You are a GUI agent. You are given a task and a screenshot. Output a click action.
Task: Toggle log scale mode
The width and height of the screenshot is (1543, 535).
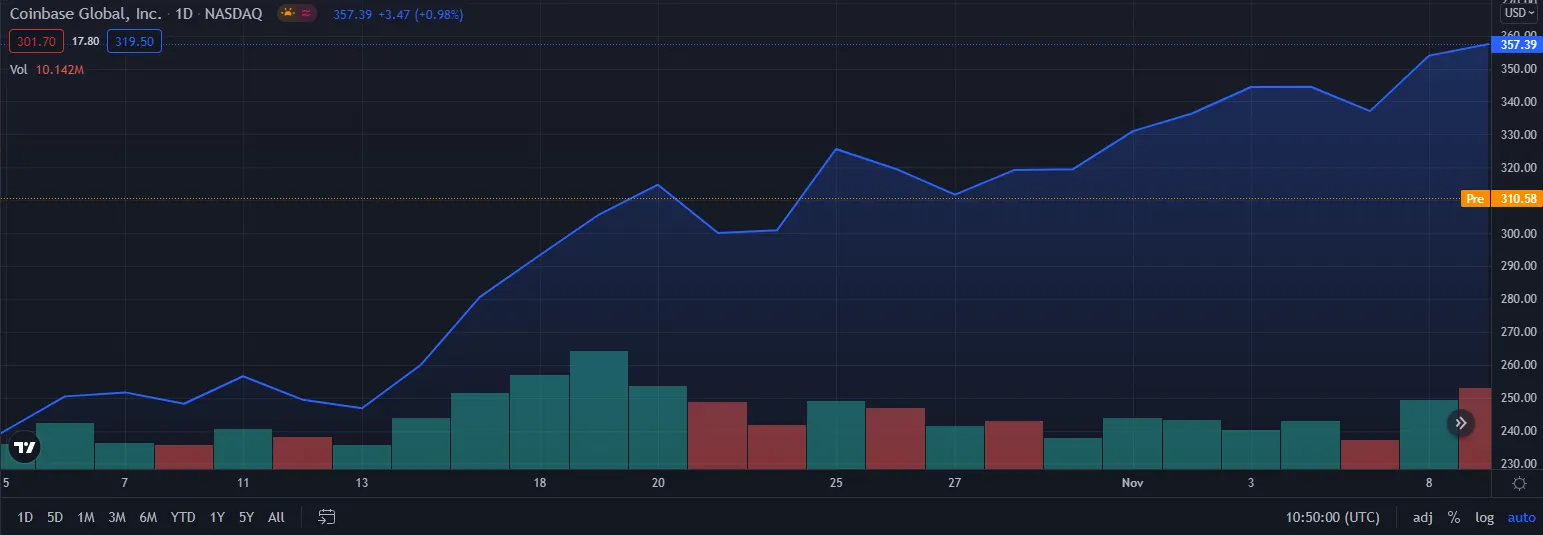click(x=1485, y=517)
